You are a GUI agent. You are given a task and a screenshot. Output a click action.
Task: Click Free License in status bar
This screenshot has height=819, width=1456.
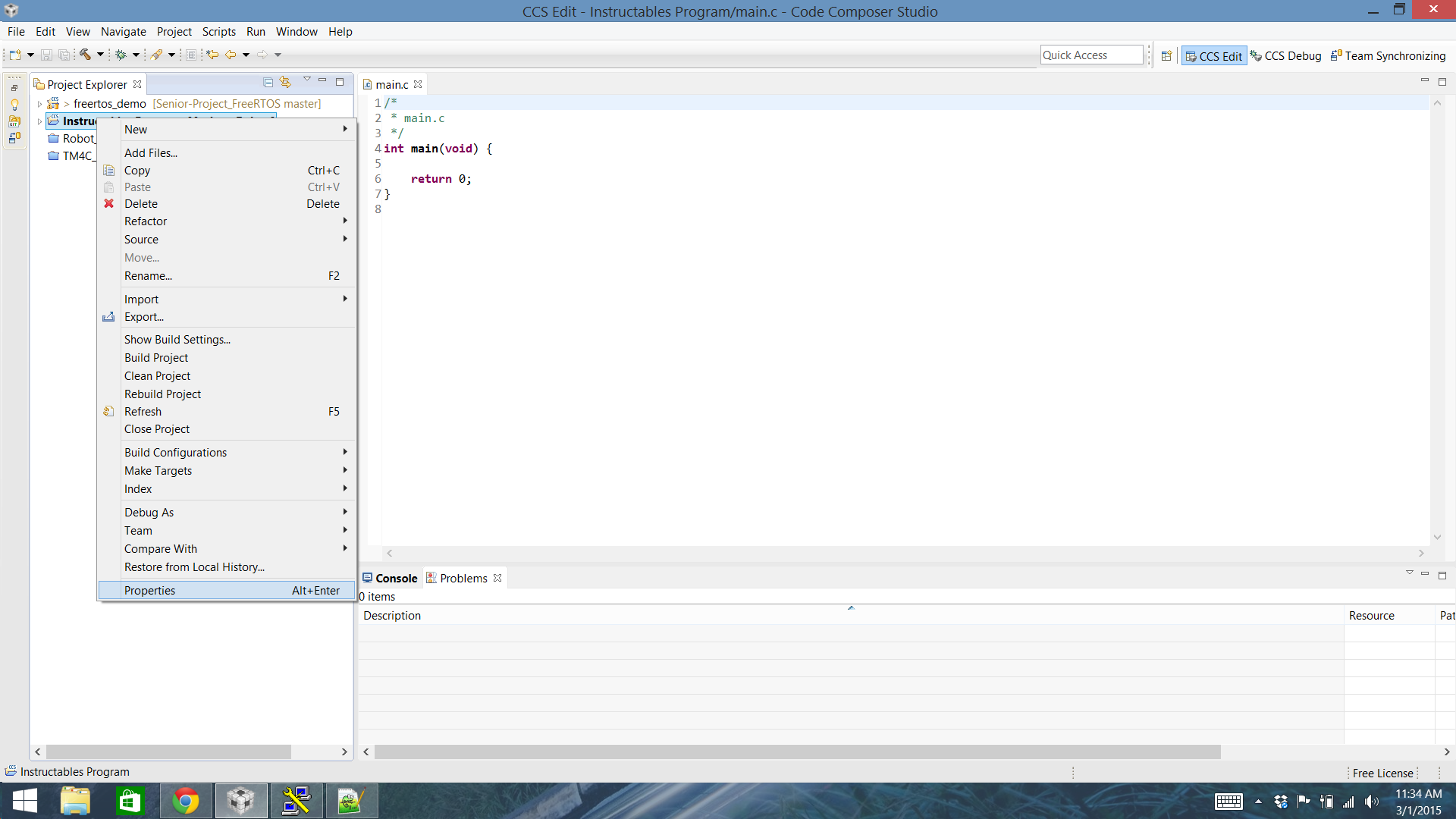tap(1382, 773)
